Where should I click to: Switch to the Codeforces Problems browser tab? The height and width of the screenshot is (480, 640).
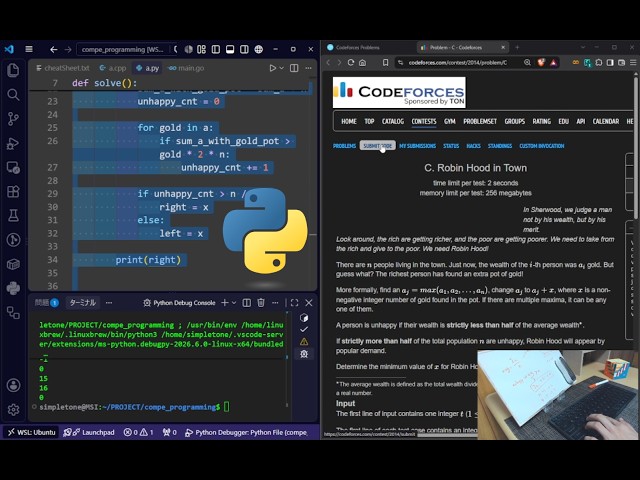click(353, 47)
